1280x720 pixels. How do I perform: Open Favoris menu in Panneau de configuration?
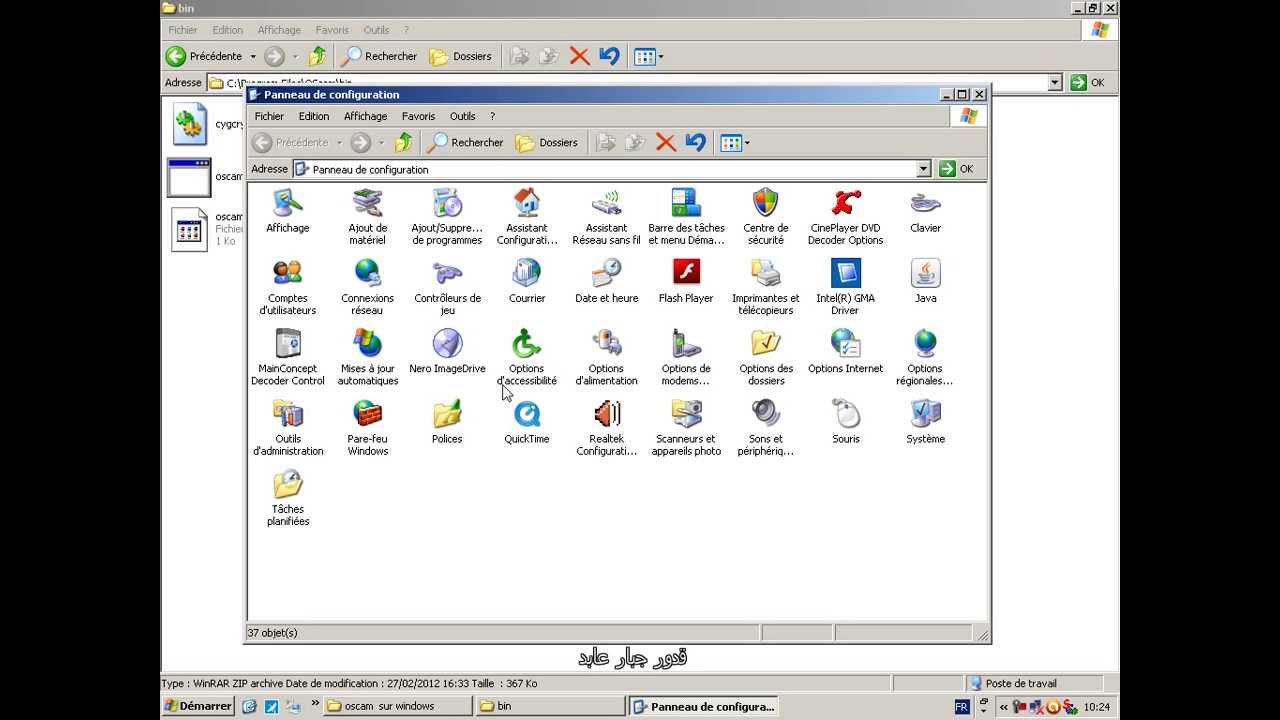coord(418,116)
